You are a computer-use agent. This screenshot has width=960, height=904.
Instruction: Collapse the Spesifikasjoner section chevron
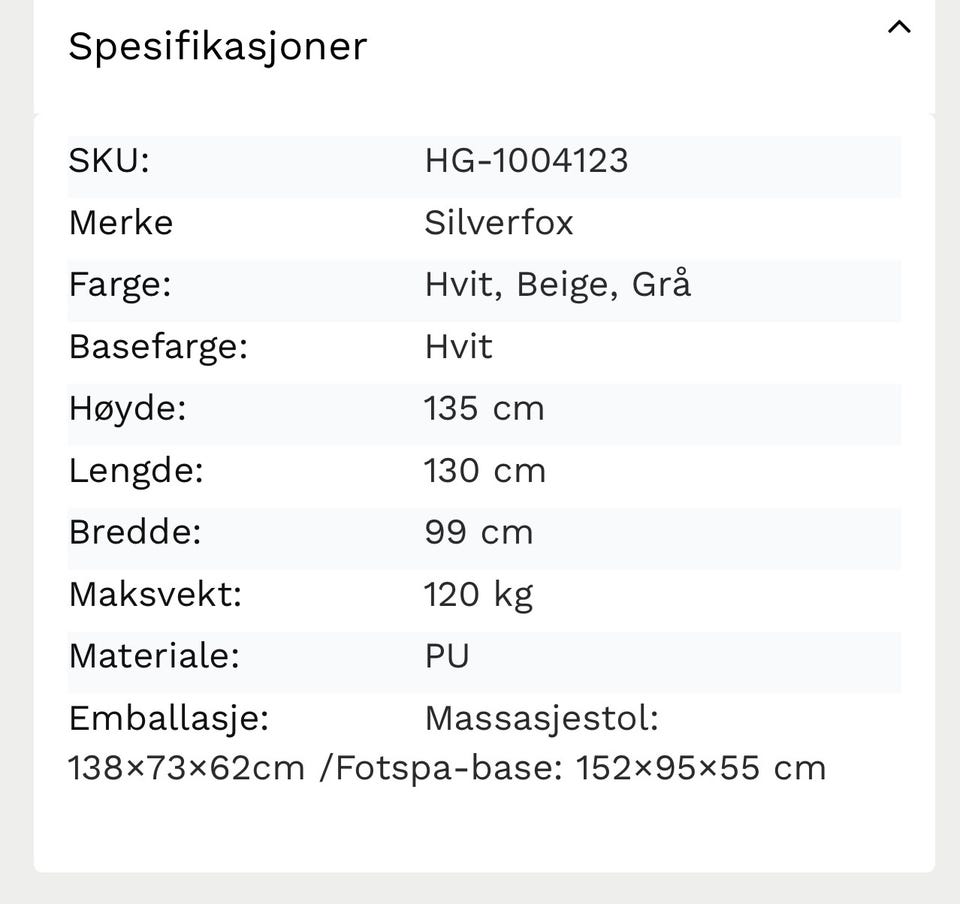click(899, 28)
